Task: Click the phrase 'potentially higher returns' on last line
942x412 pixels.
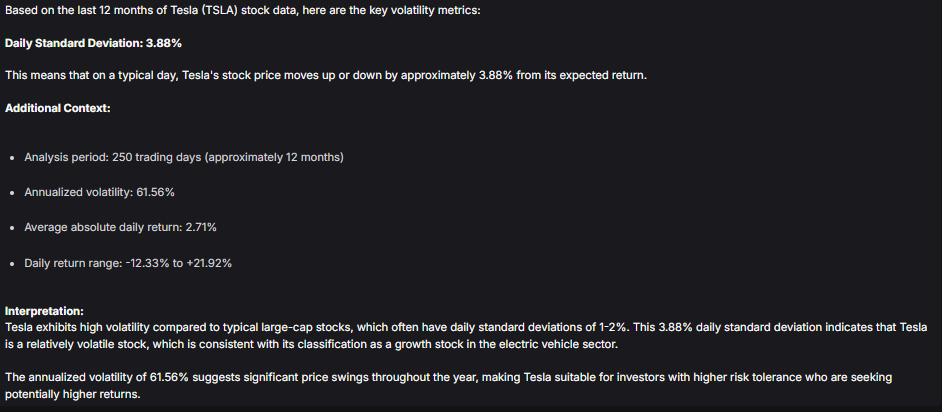Action: 72,395
